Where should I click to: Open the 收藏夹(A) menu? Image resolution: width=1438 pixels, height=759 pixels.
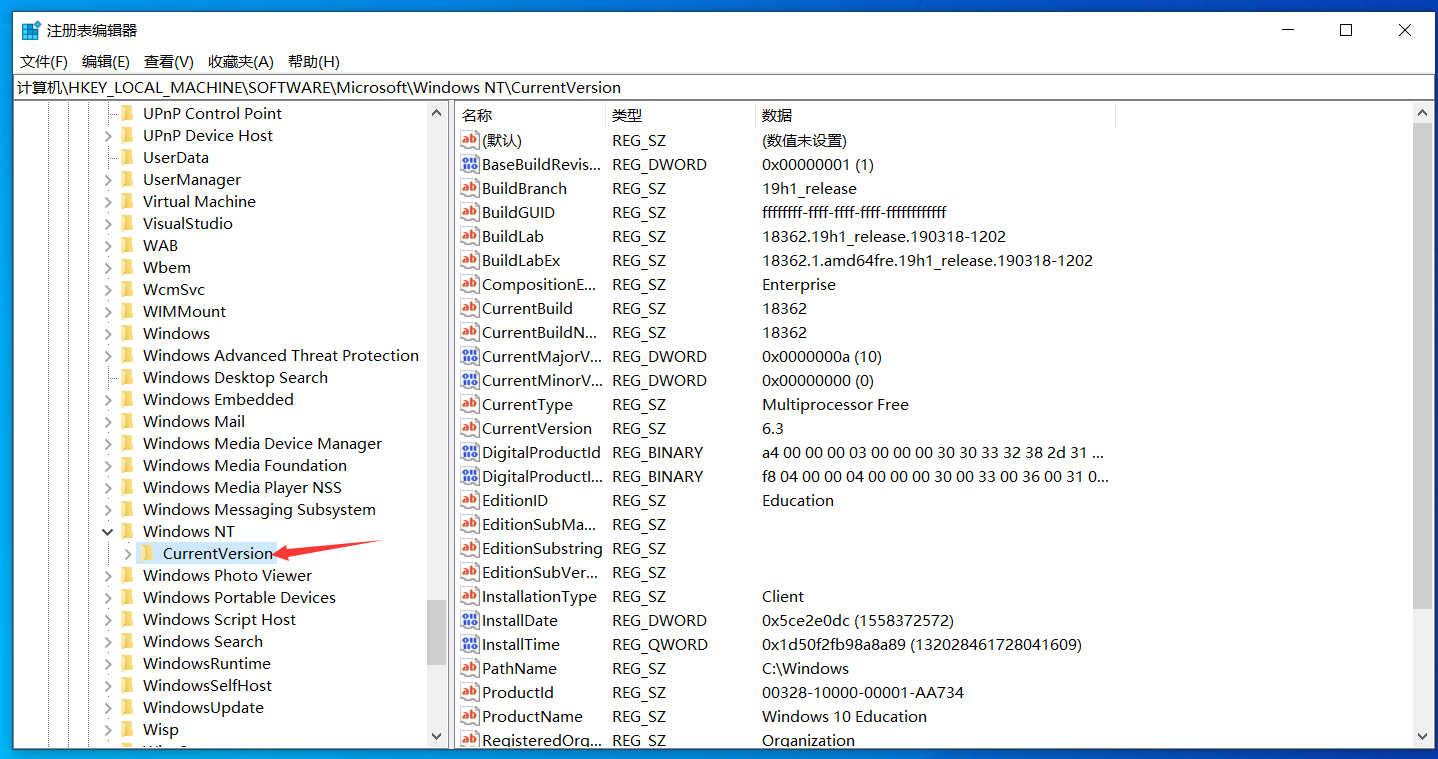(x=241, y=61)
